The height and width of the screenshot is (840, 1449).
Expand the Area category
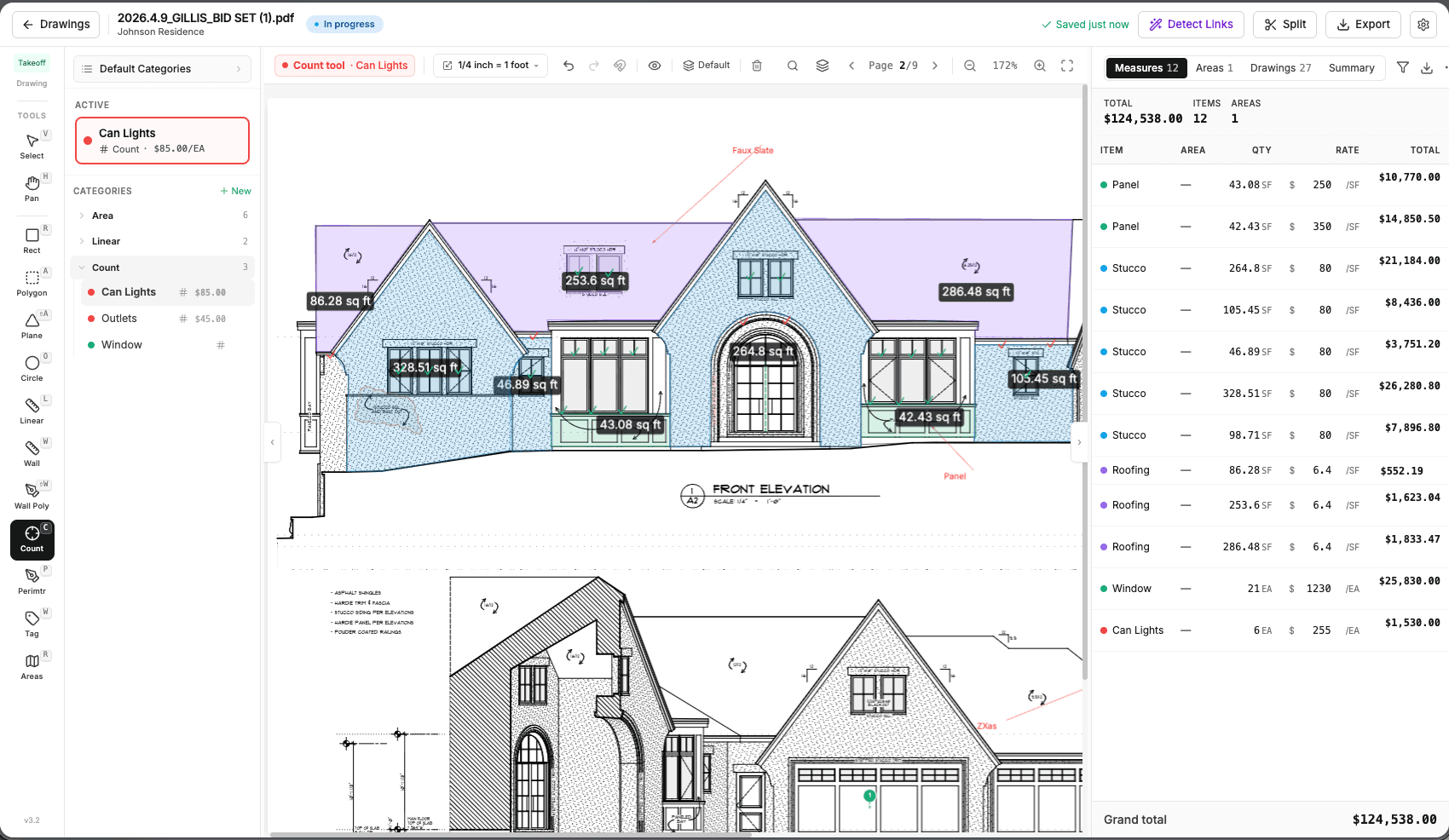(x=162, y=216)
